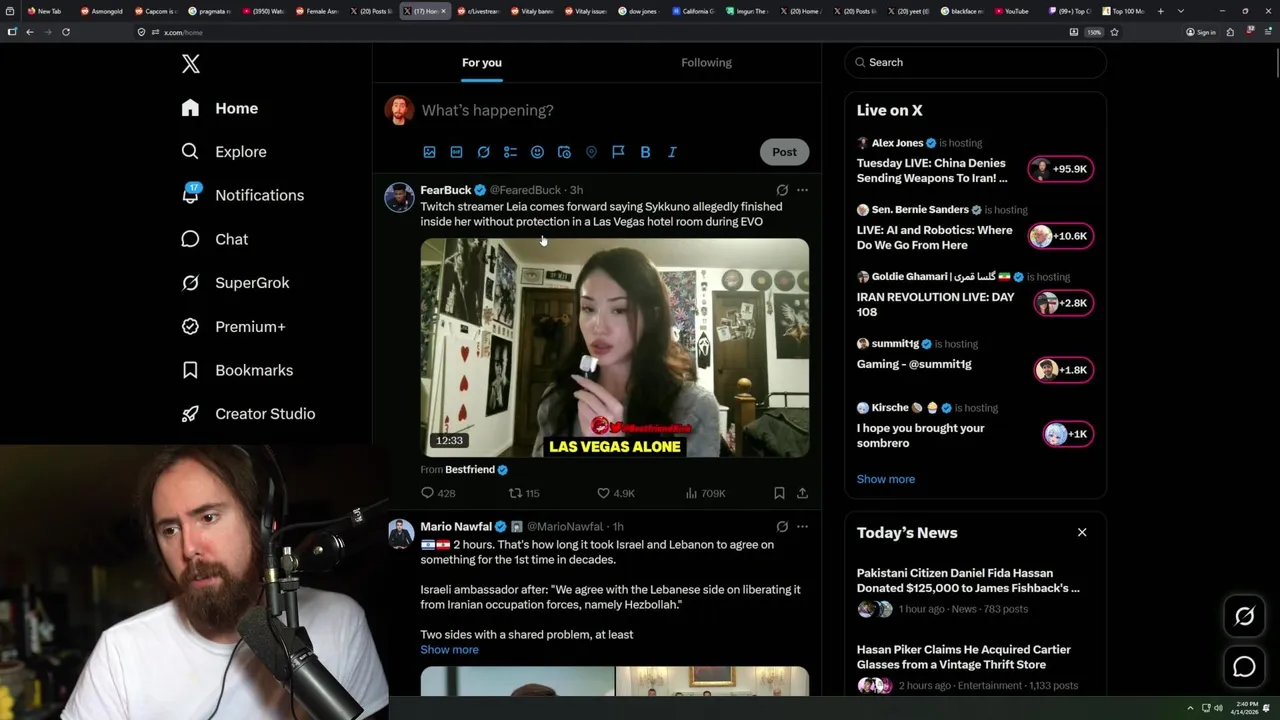Show more in Live on X
1280x720 pixels.
(885, 479)
